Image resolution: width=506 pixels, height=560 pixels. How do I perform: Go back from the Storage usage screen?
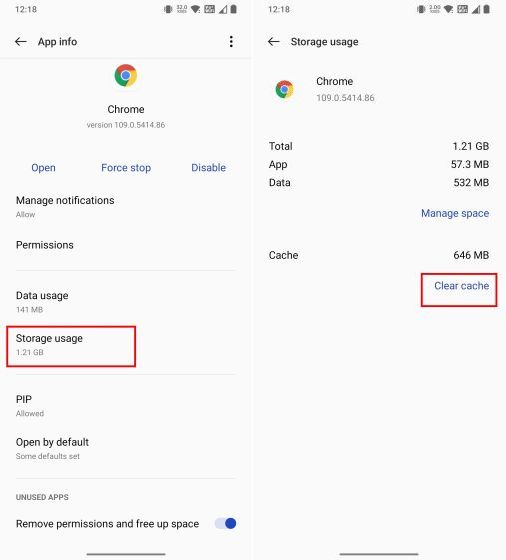[274, 42]
